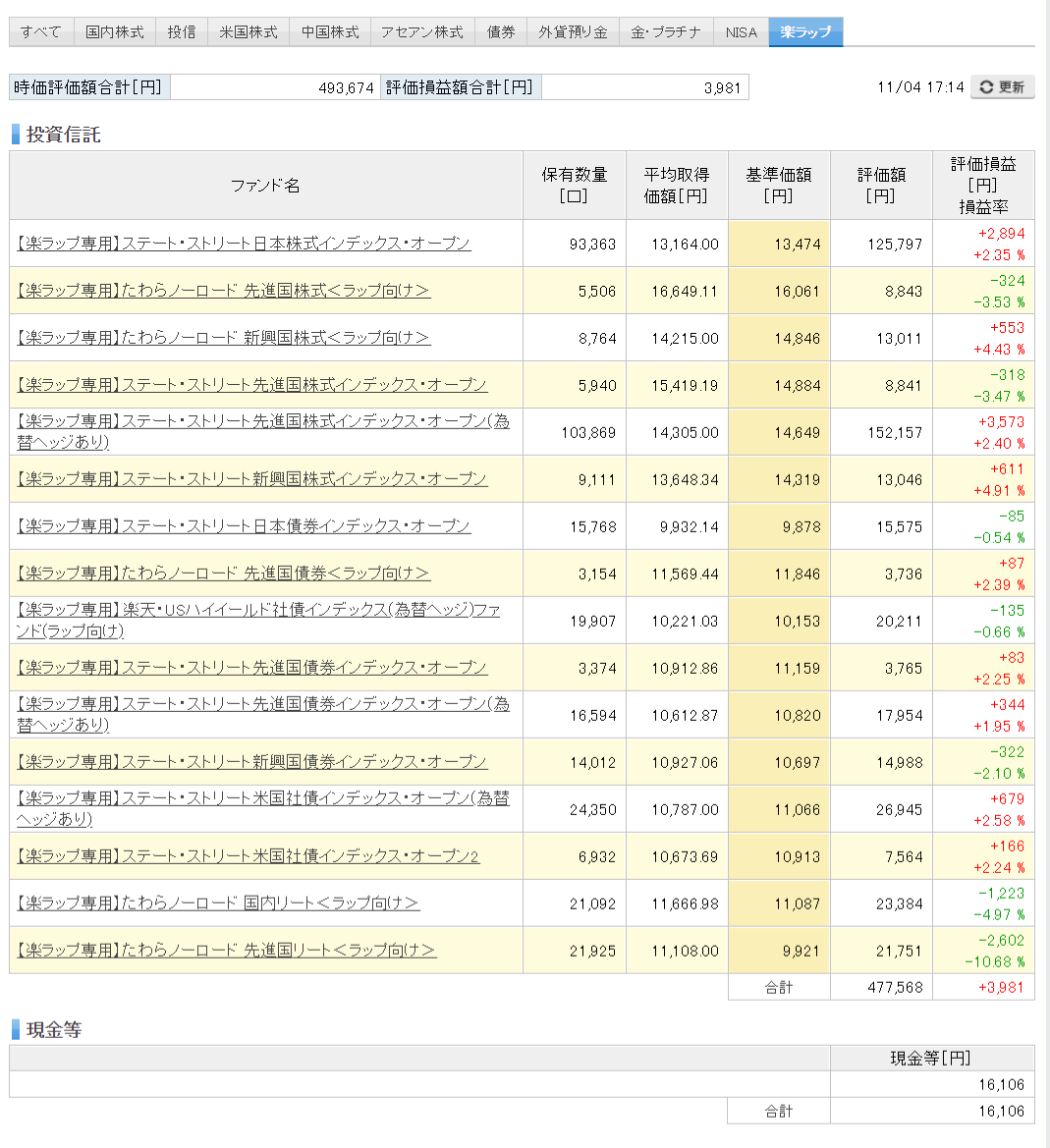Click the timestamp 11/04 17:14

pyautogui.click(x=920, y=87)
